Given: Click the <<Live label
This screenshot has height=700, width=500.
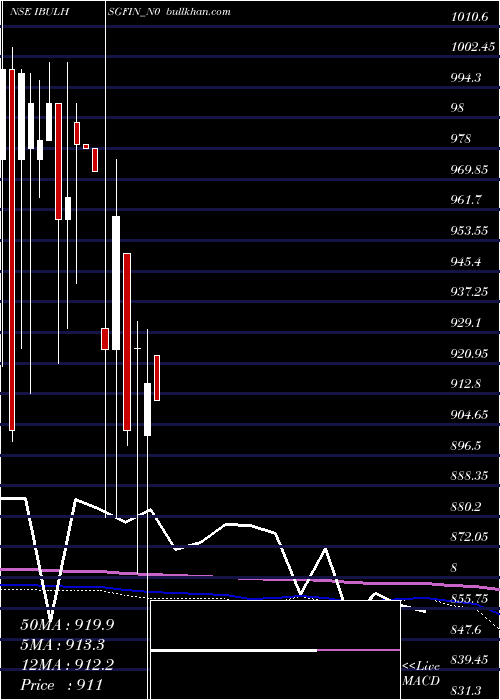Looking at the screenshot, I should (x=421, y=666).
